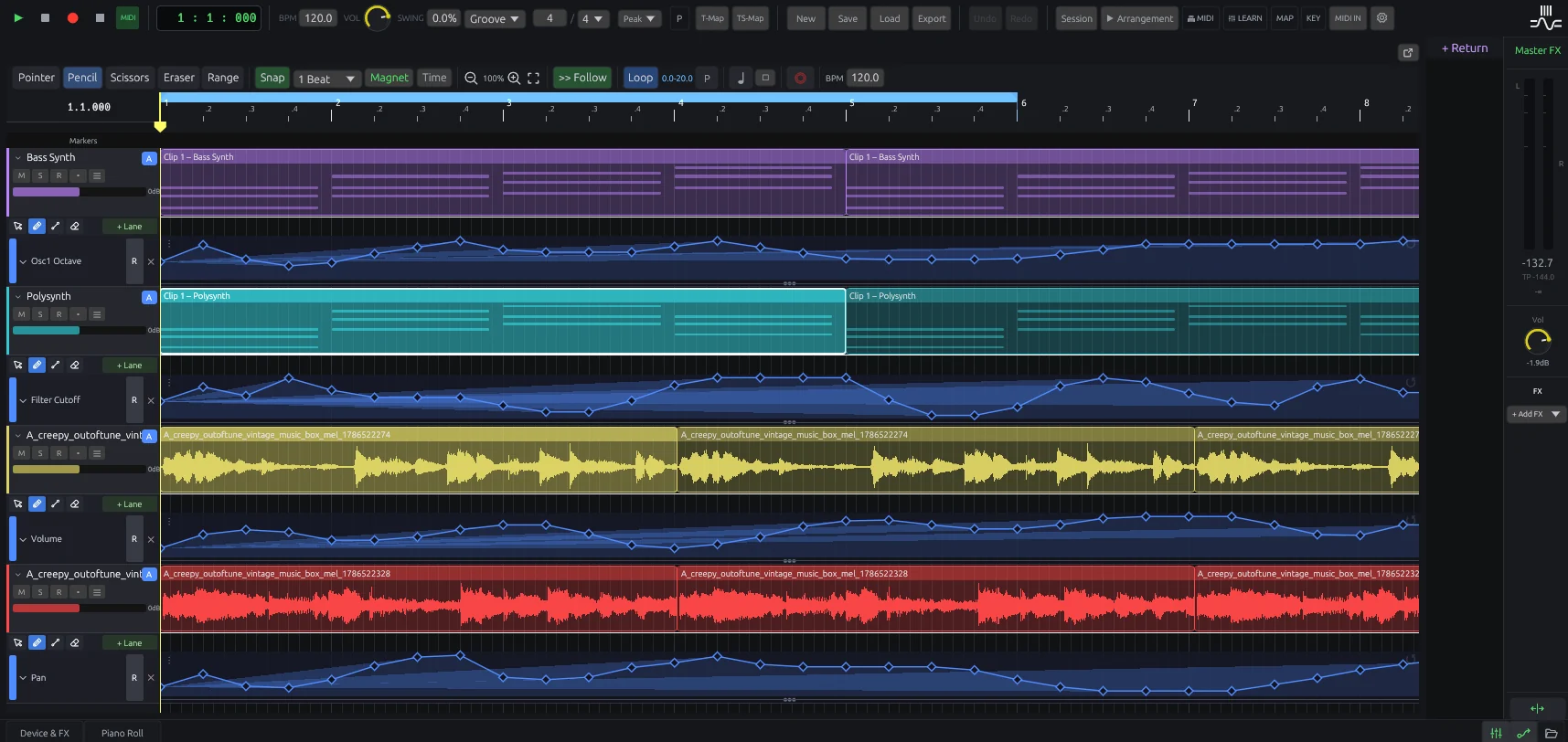Toggle Snap to grid
This screenshot has height=742, width=1568.
coord(272,78)
